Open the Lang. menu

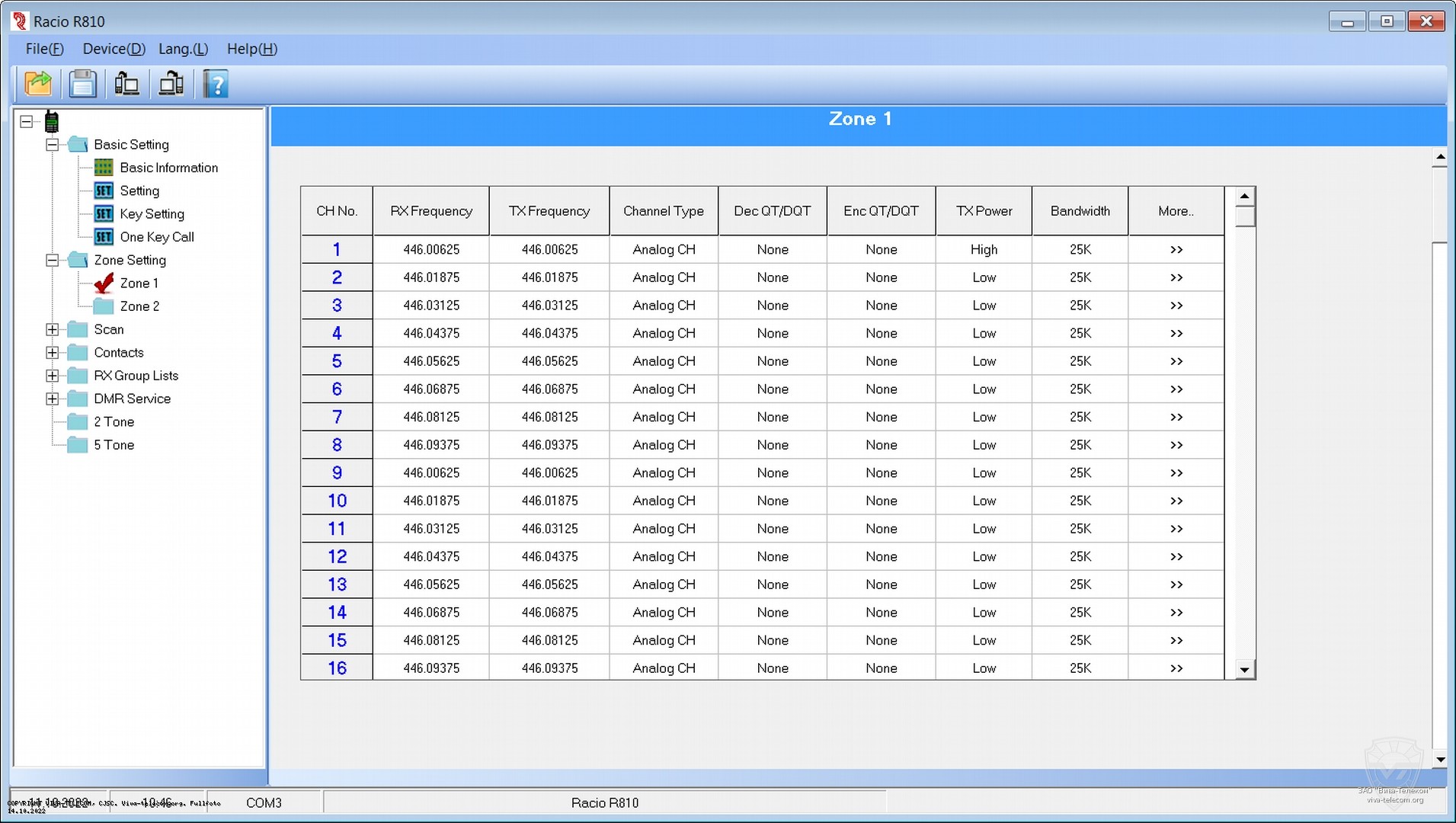point(183,49)
